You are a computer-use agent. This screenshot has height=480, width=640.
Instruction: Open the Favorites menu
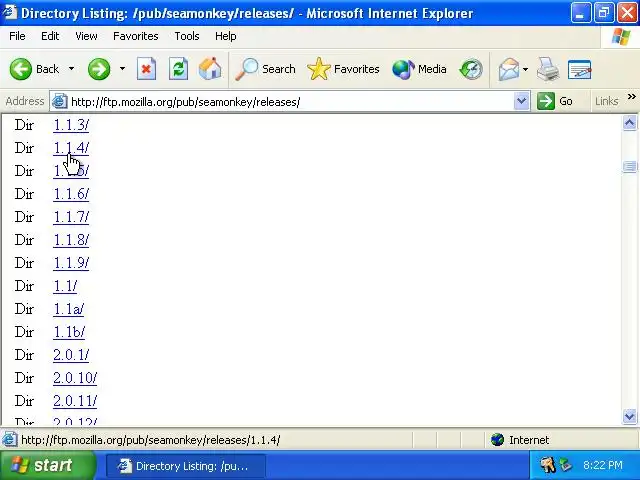136,36
